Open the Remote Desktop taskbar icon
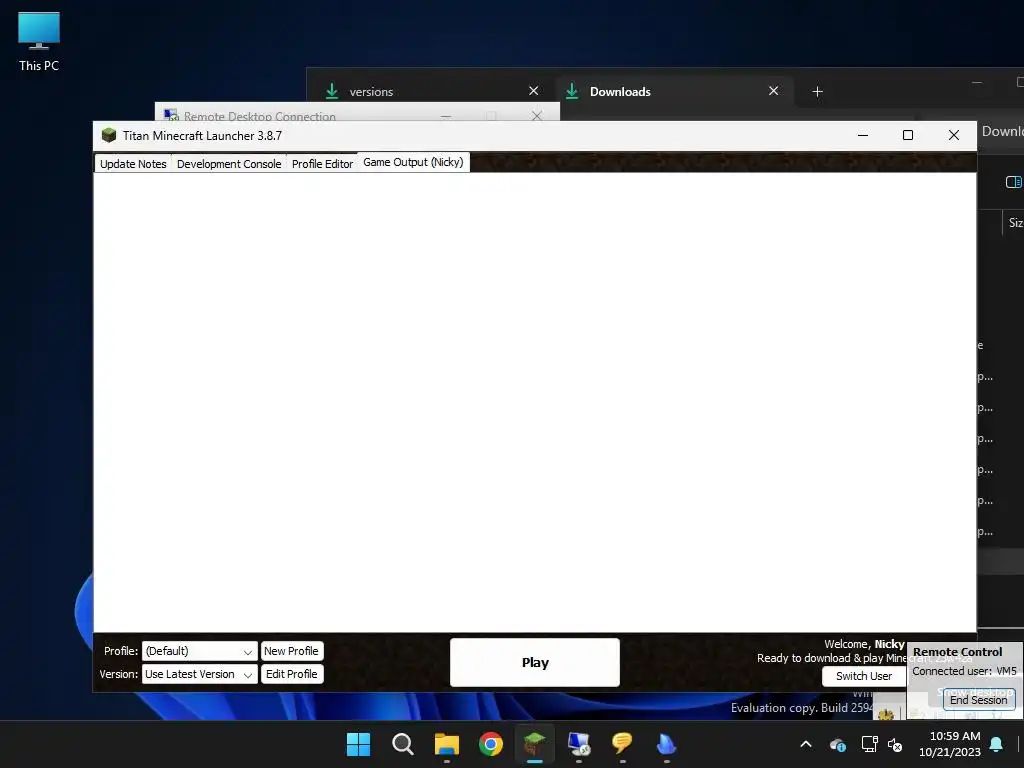 point(579,744)
